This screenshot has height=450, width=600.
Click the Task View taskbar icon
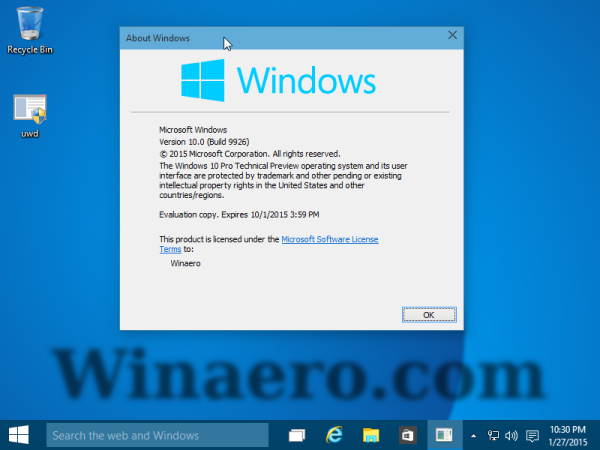(297, 435)
